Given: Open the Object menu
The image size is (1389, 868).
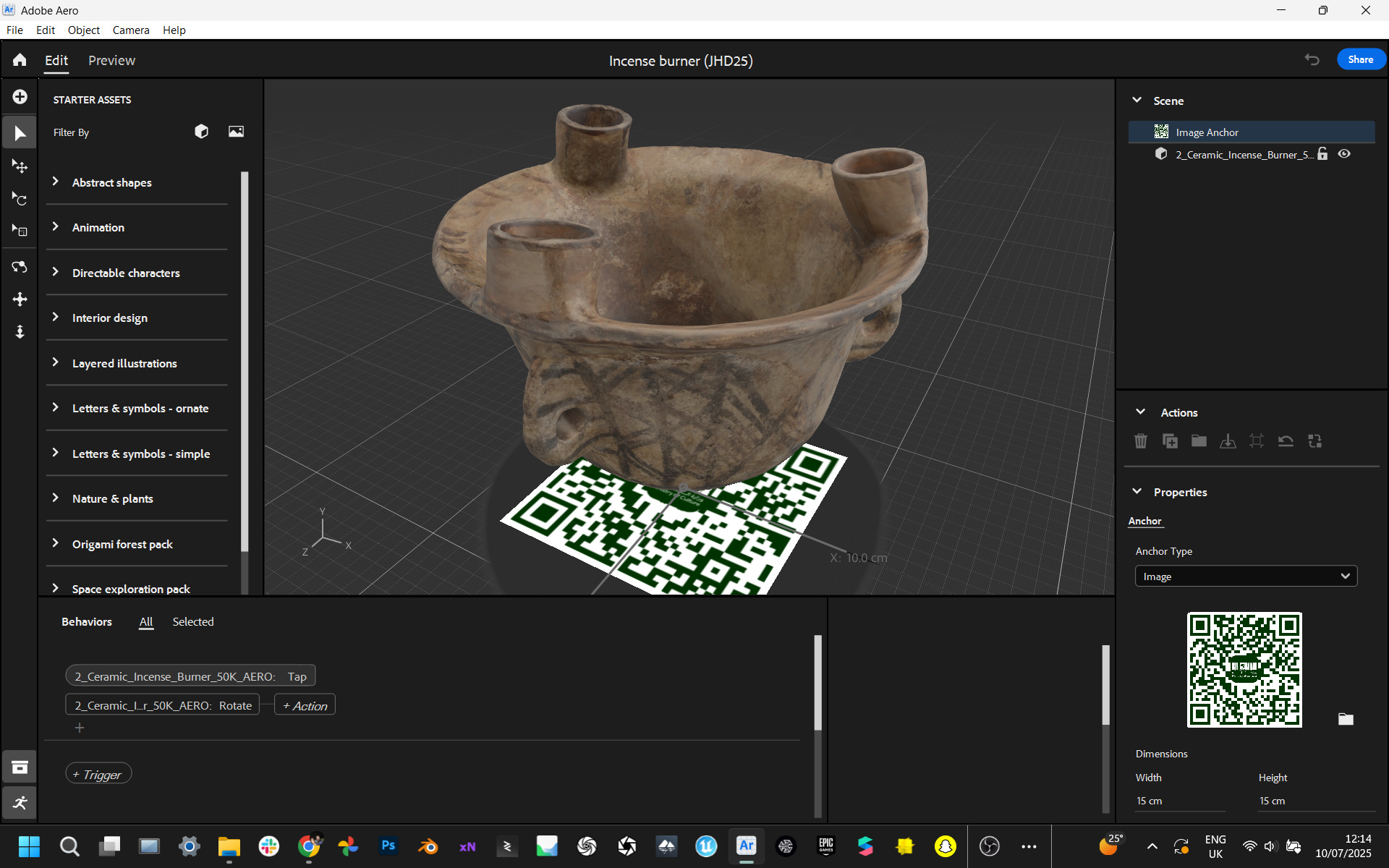Looking at the screenshot, I should (84, 30).
